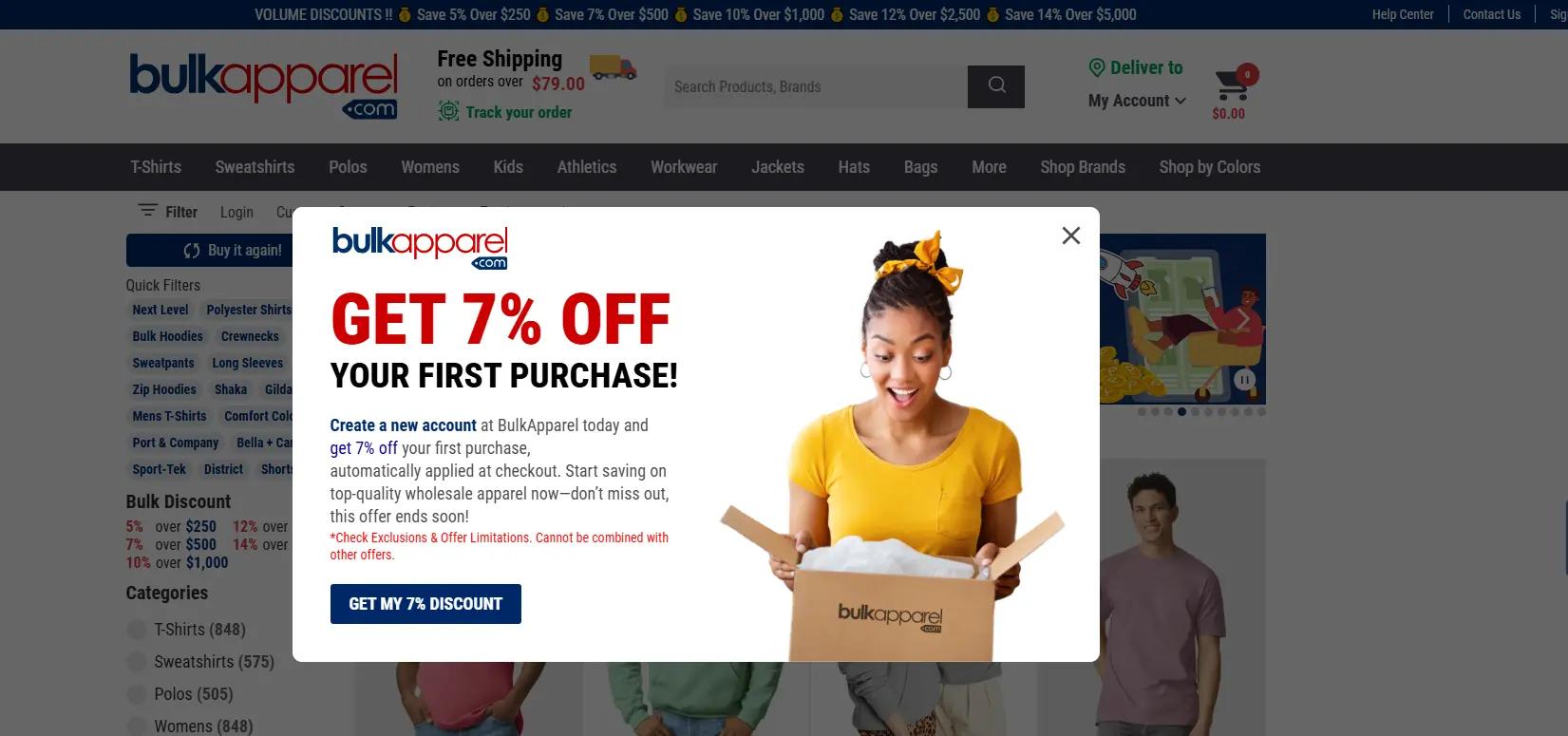The height and width of the screenshot is (736, 1568).
Task: Check the Polos (505) category option
Action: (137, 694)
